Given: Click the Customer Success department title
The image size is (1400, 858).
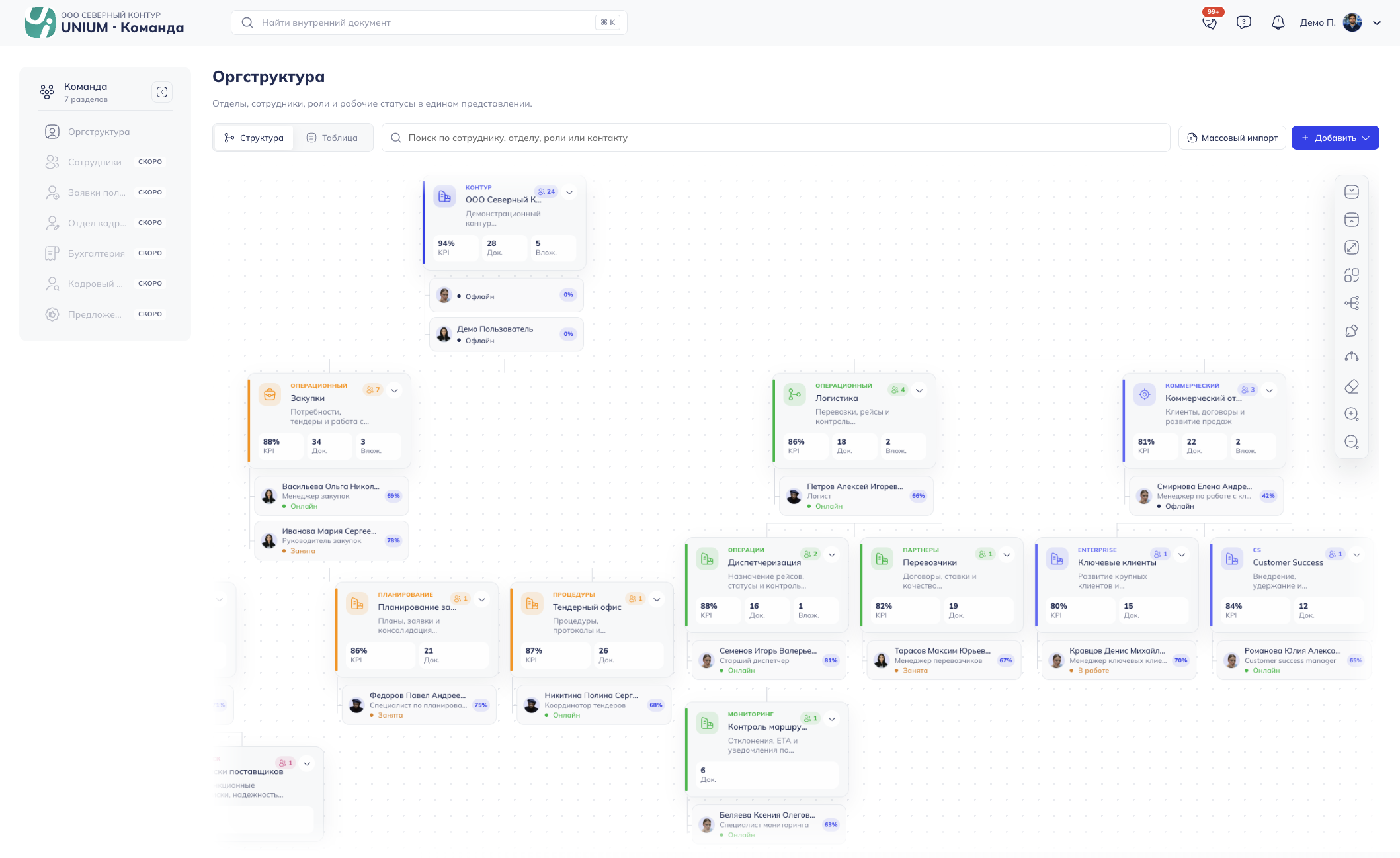Looking at the screenshot, I should [x=1288, y=562].
